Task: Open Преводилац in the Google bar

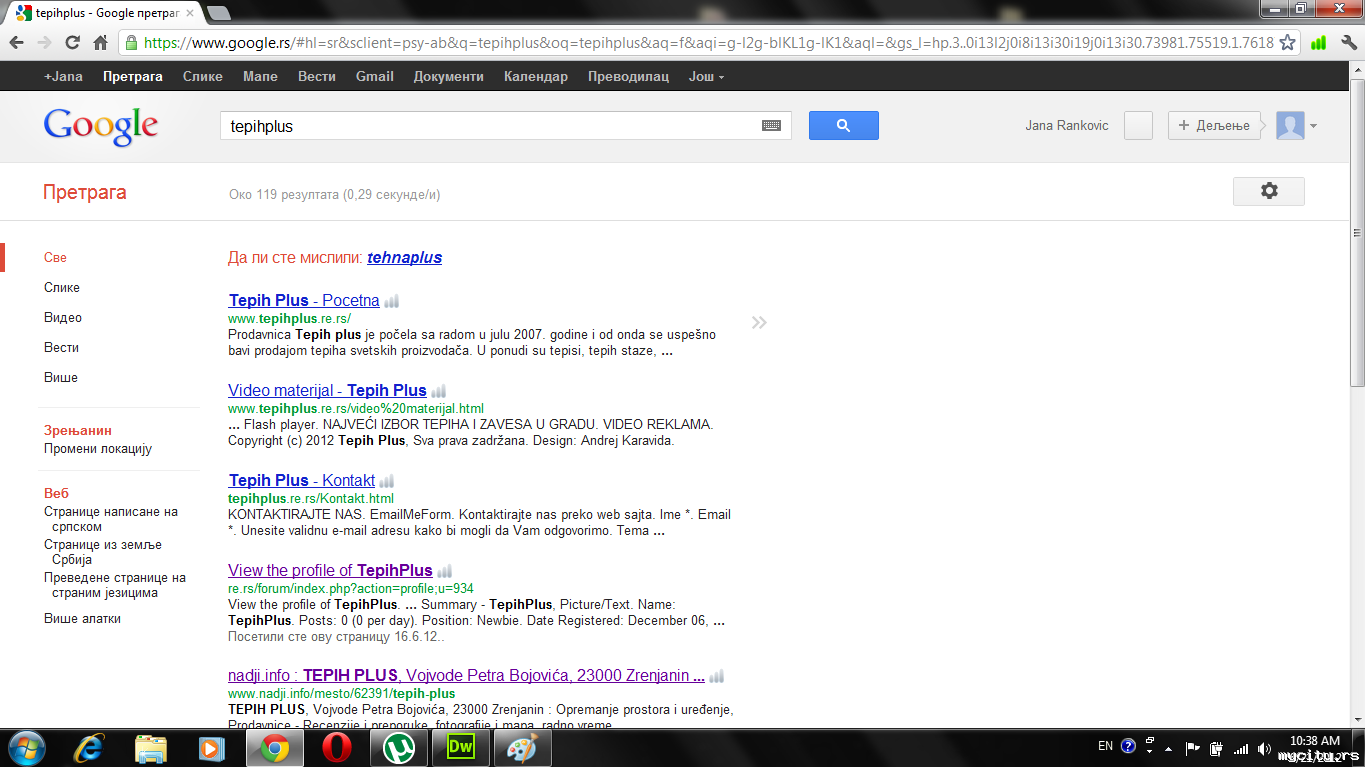Action: (x=629, y=76)
